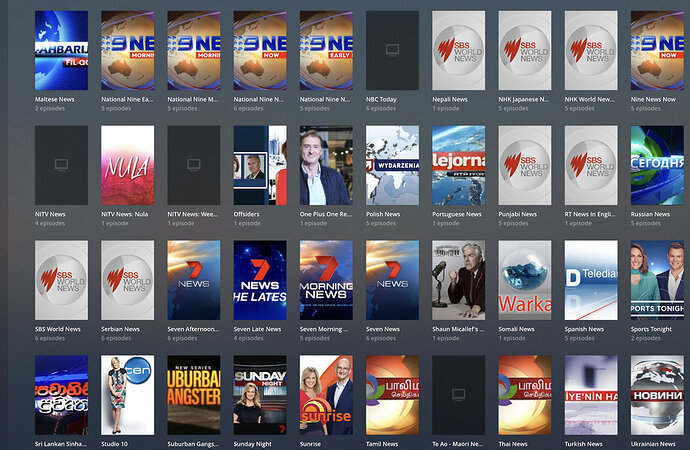The width and height of the screenshot is (690, 450).
Task: Click the 'Seven News' title
Action: coord(383,329)
